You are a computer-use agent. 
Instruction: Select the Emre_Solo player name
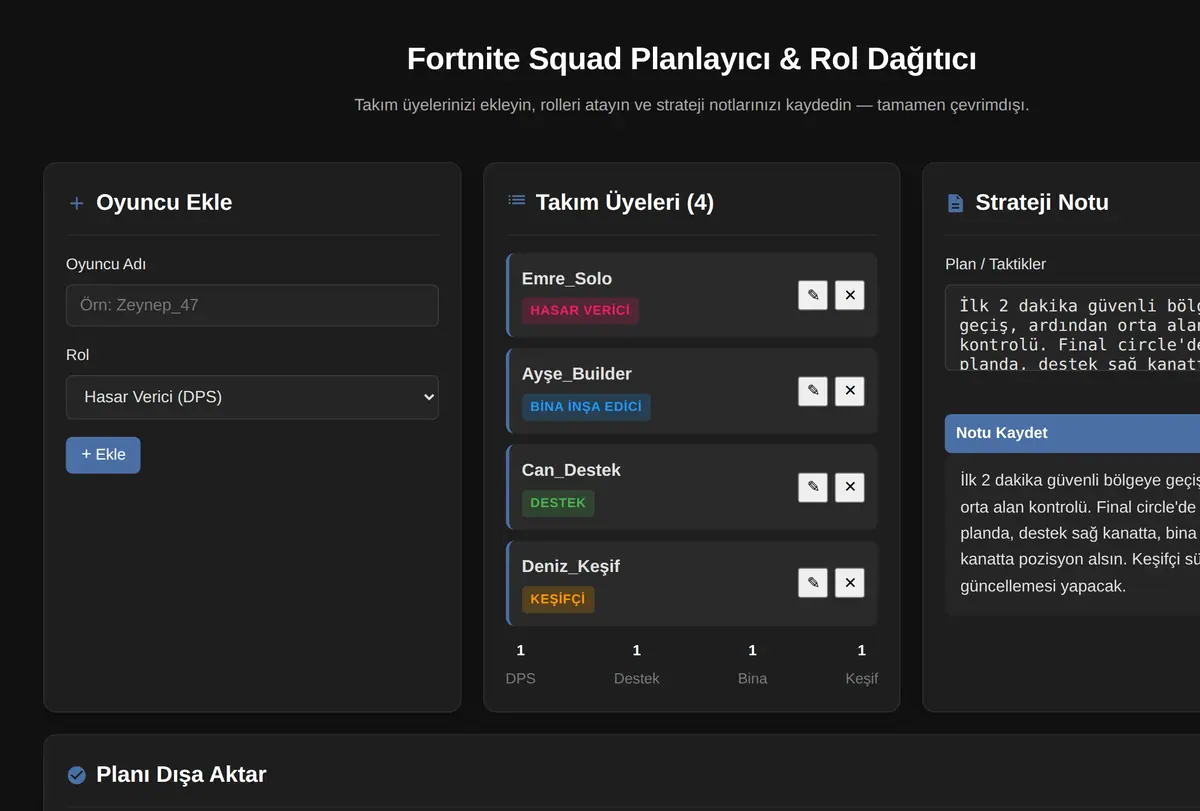coord(567,279)
